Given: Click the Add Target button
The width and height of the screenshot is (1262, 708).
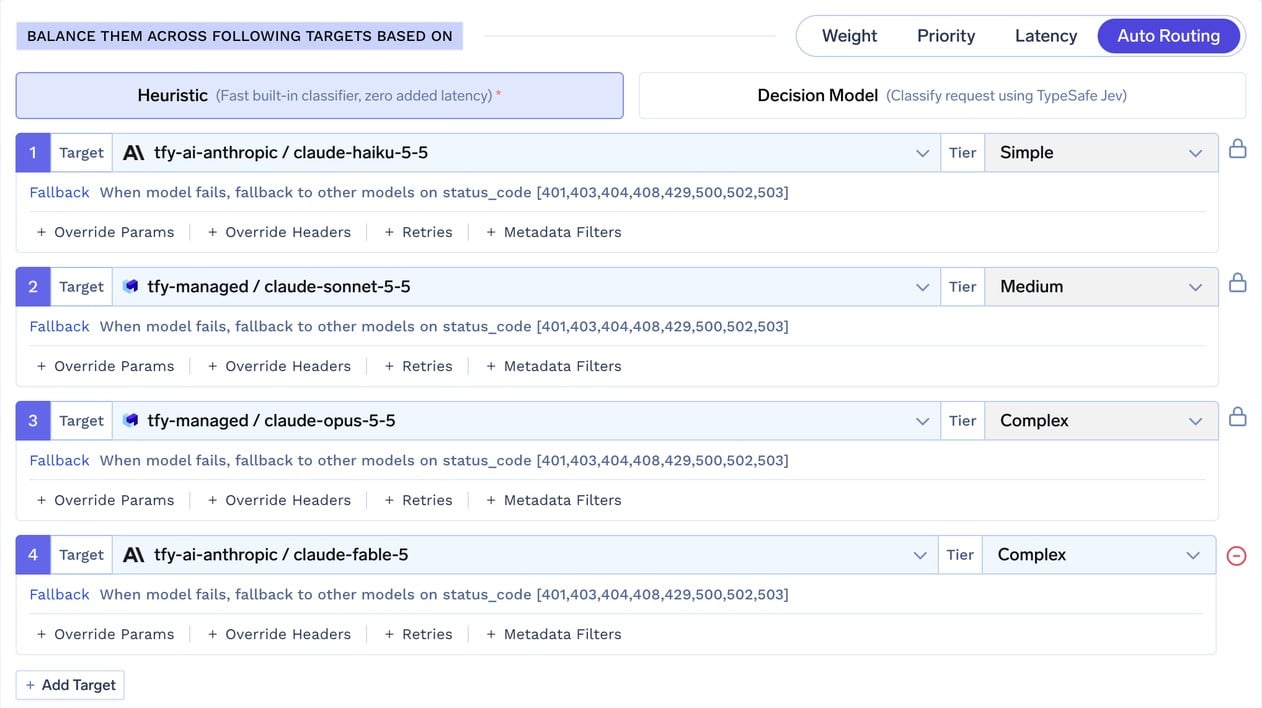Looking at the screenshot, I should click(x=70, y=685).
